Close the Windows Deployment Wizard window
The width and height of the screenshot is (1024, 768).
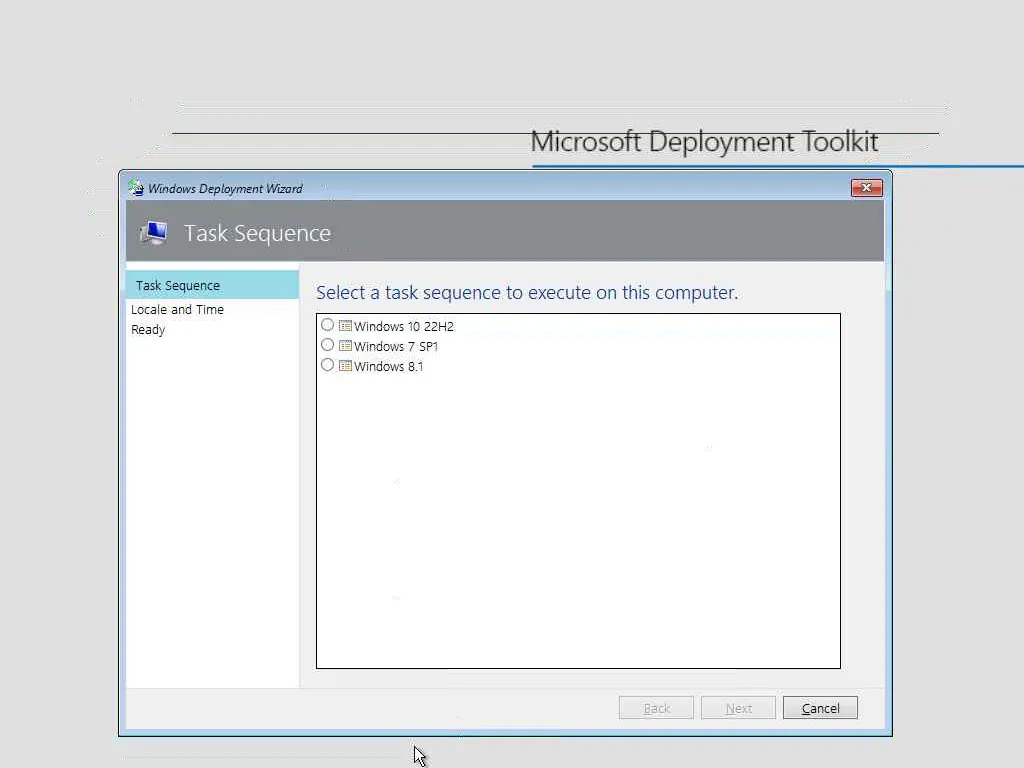(867, 188)
